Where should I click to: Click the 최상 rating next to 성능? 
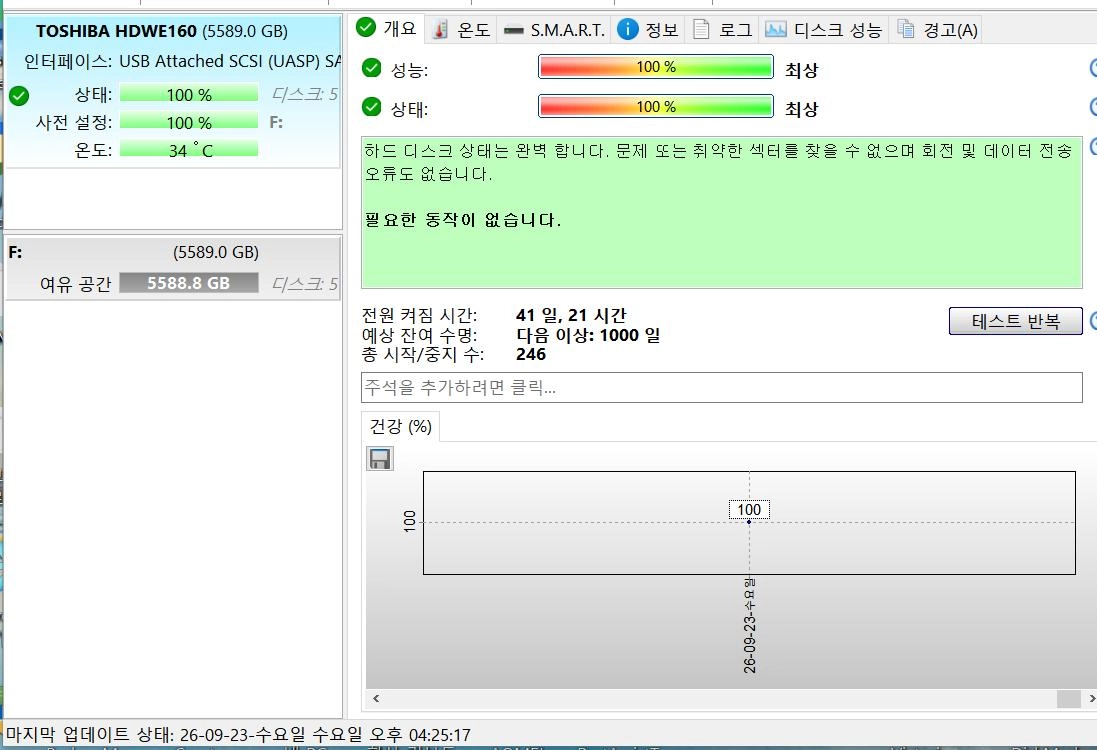tap(801, 69)
